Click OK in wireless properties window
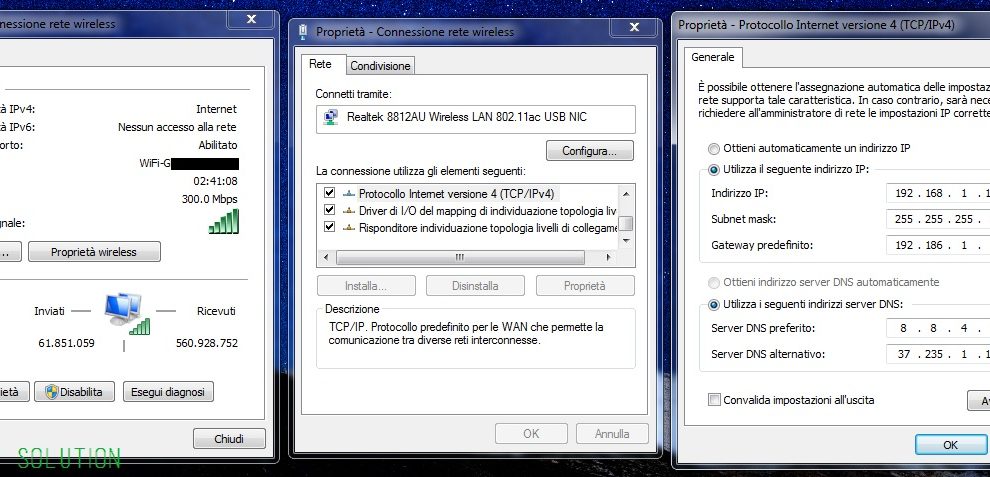 tap(531, 433)
